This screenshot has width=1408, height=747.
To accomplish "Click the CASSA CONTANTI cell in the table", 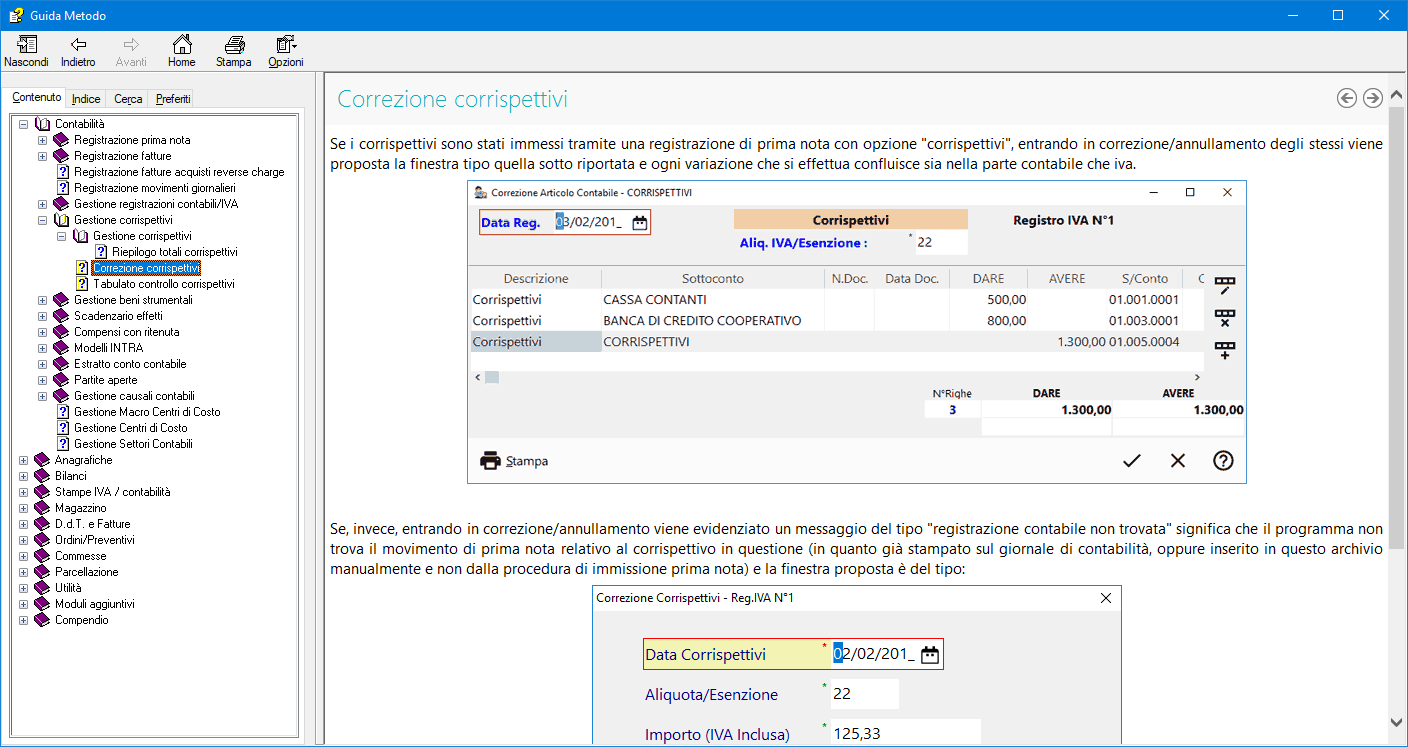I will coord(712,299).
